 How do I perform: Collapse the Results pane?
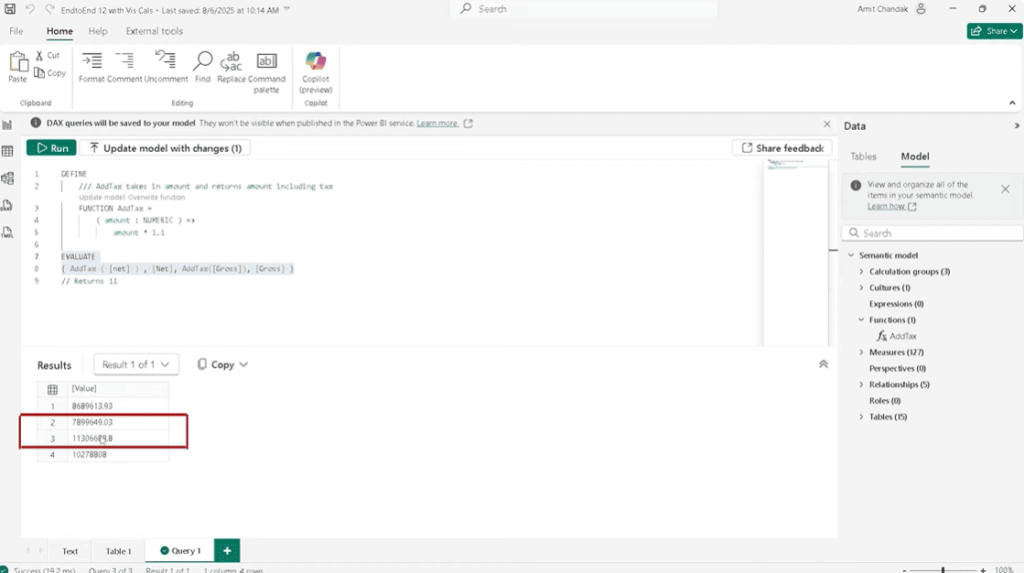coord(823,364)
